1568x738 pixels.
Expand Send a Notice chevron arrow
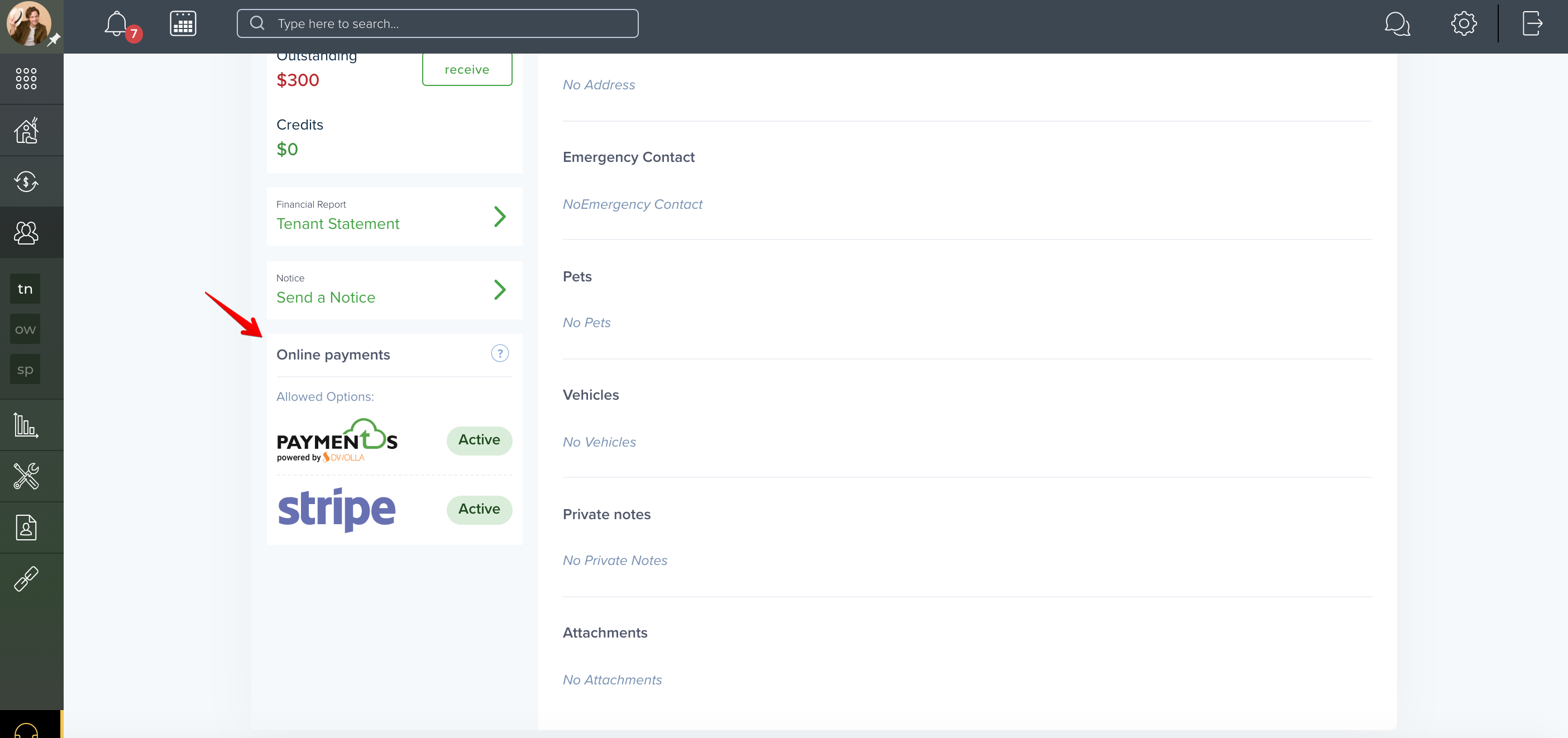[500, 290]
